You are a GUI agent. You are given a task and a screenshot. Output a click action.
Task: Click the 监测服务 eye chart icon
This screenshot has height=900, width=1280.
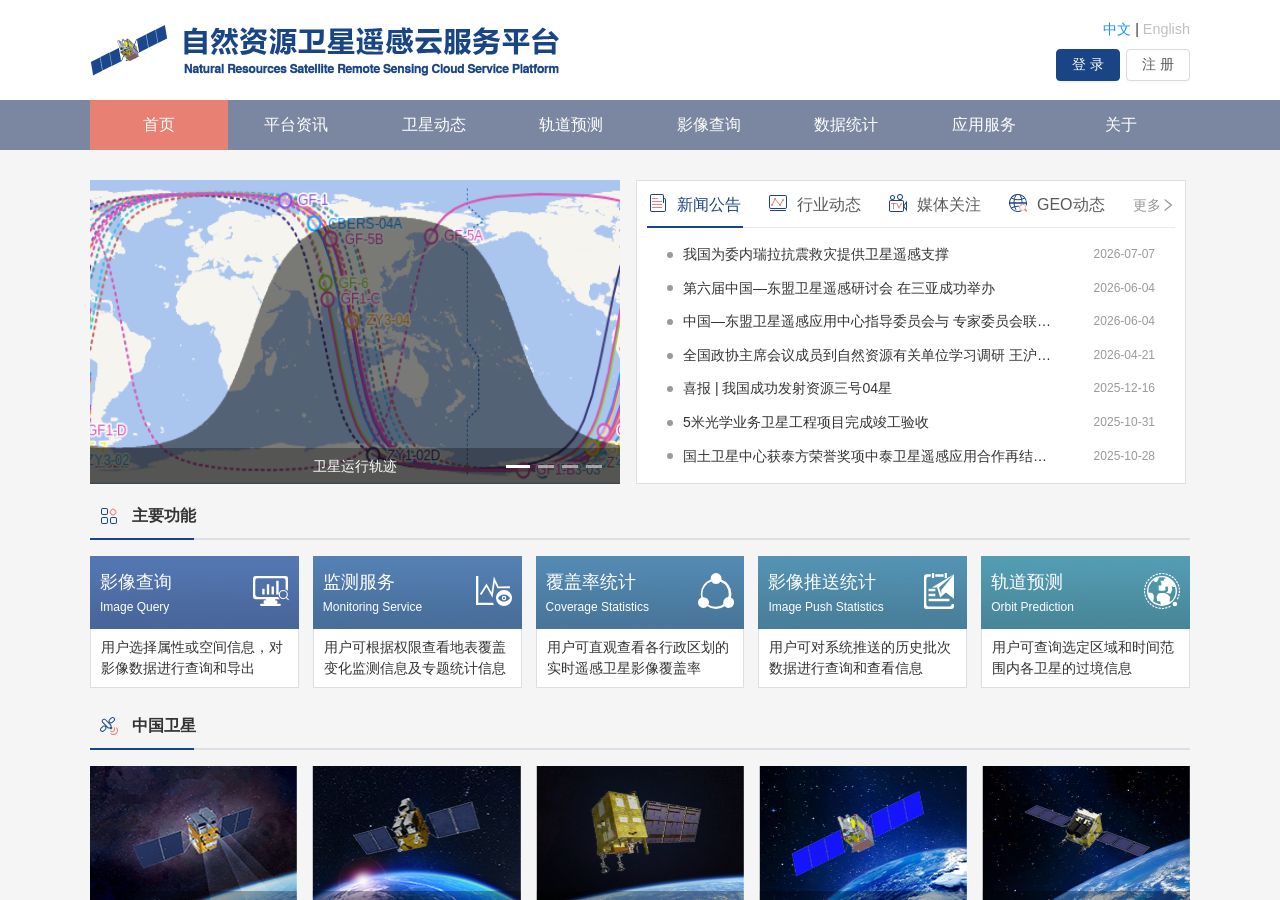(494, 591)
